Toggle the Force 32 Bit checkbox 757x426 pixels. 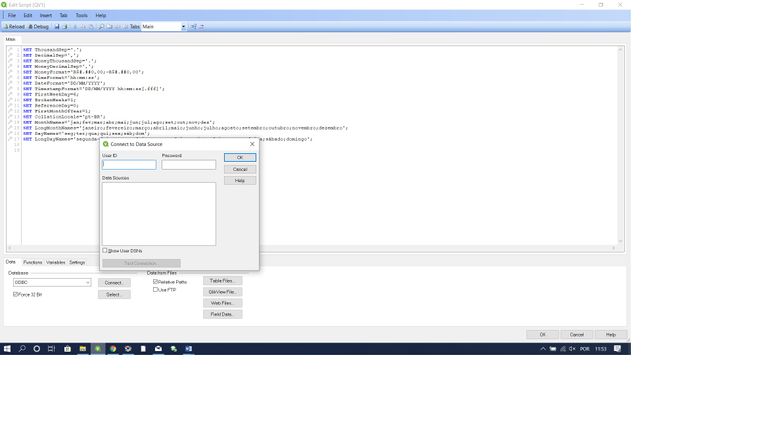pos(15,294)
